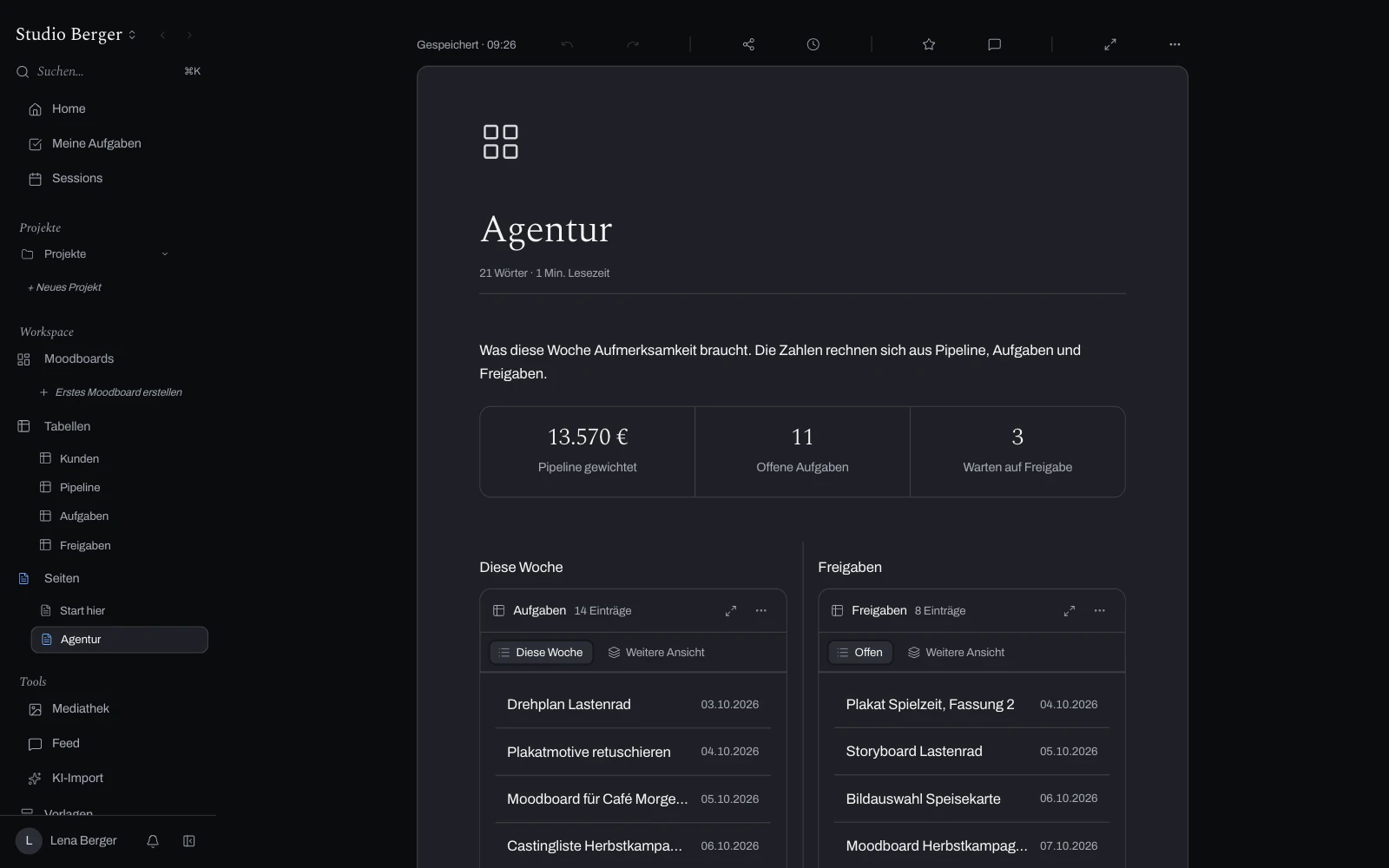Open Freigaben table options menu

(x=1100, y=611)
